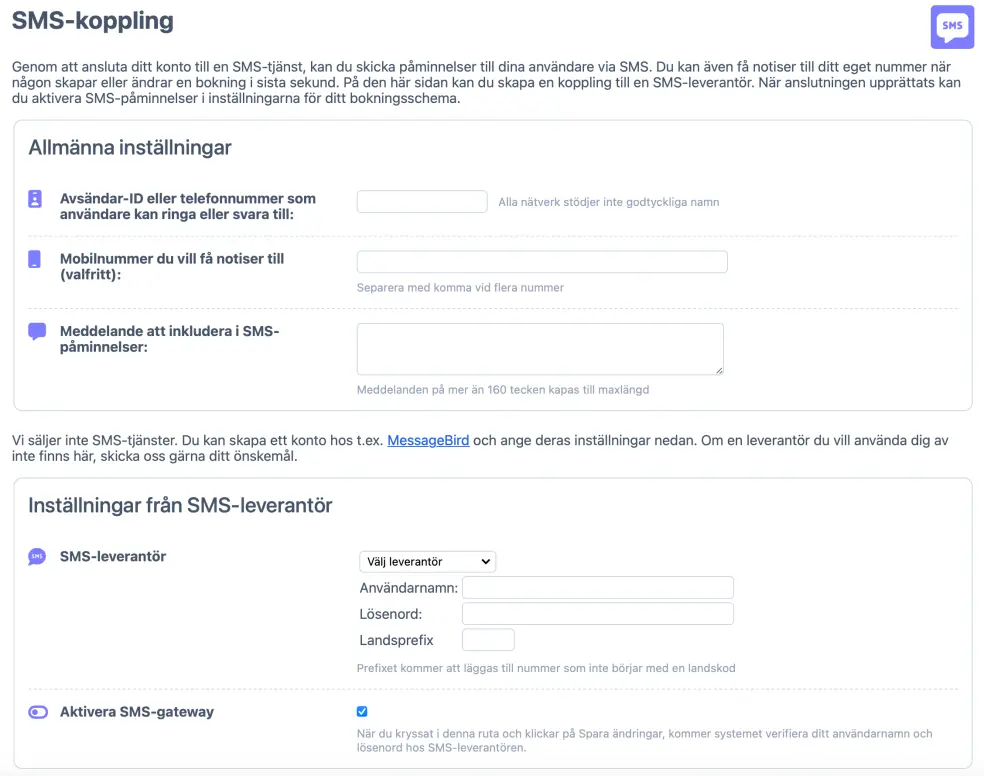This screenshot has width=984, height=776.
Task: Click the SMS-leverantör label text
Action: (x=113, y=556)
